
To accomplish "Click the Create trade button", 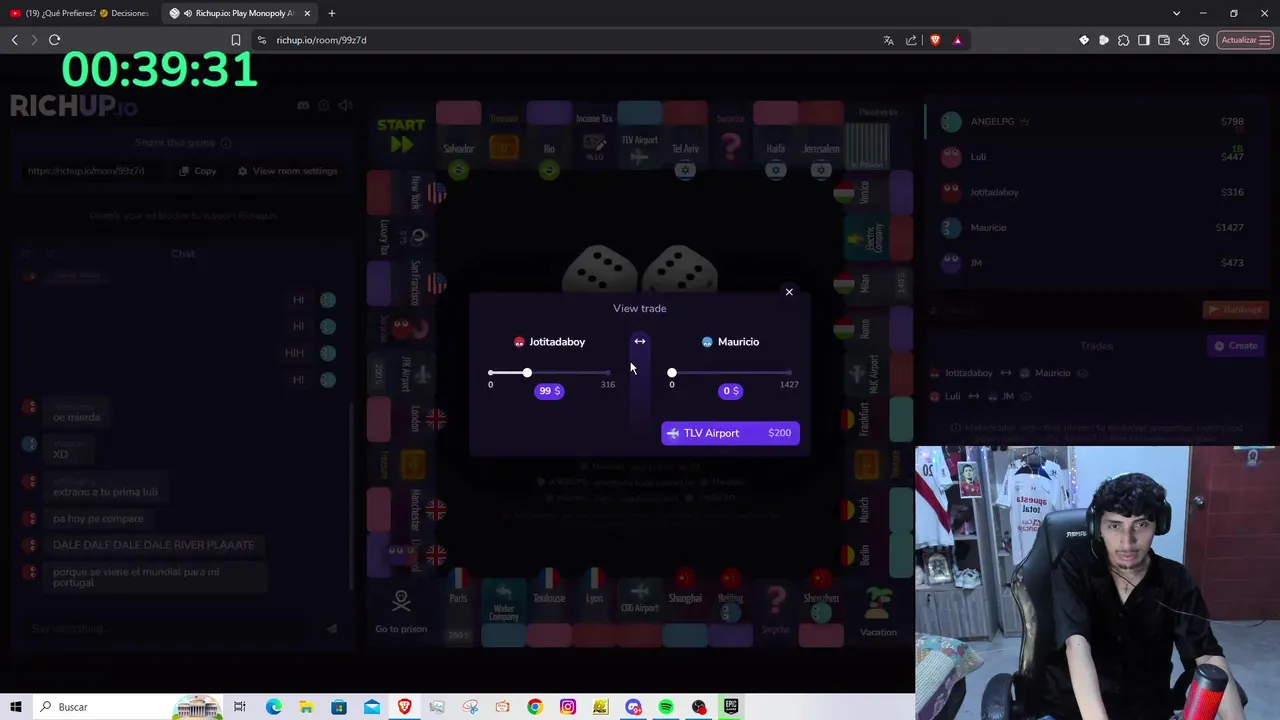I will point(1236,346).
